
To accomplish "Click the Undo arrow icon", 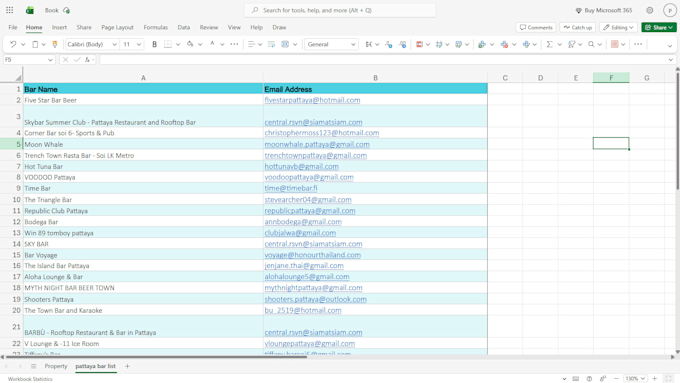I will [13, 44].
